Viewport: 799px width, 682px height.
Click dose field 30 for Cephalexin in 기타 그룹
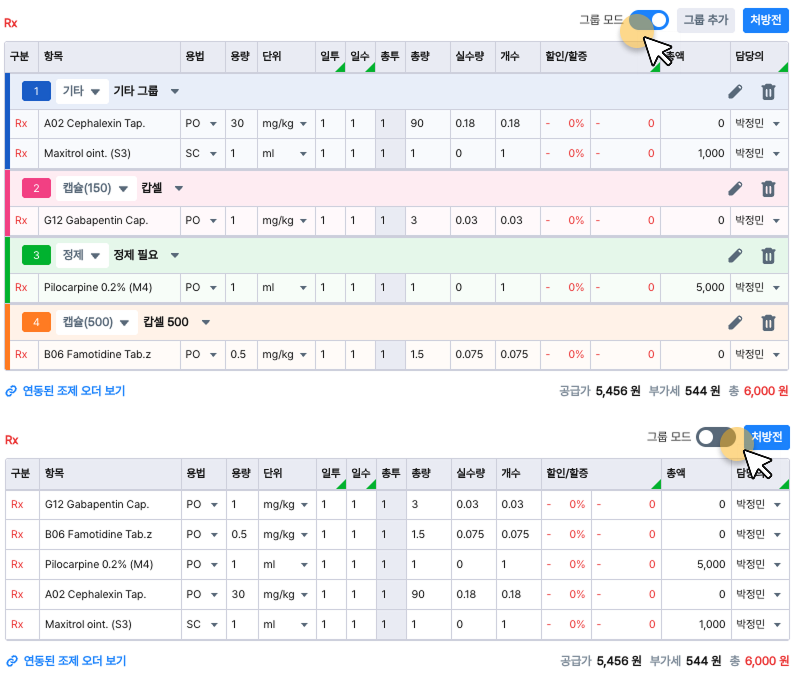[x=241, y=123]
